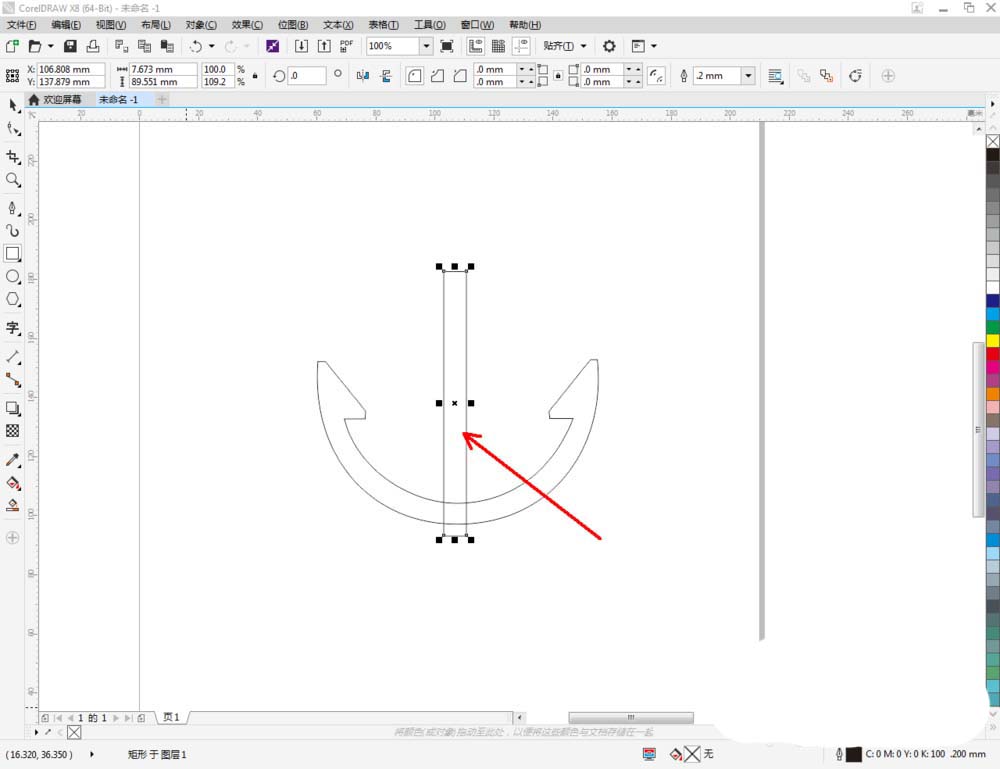This screenshot has height=769, width=1000.
Task: Open the 效果(C) menu
Action: [247, 24]
